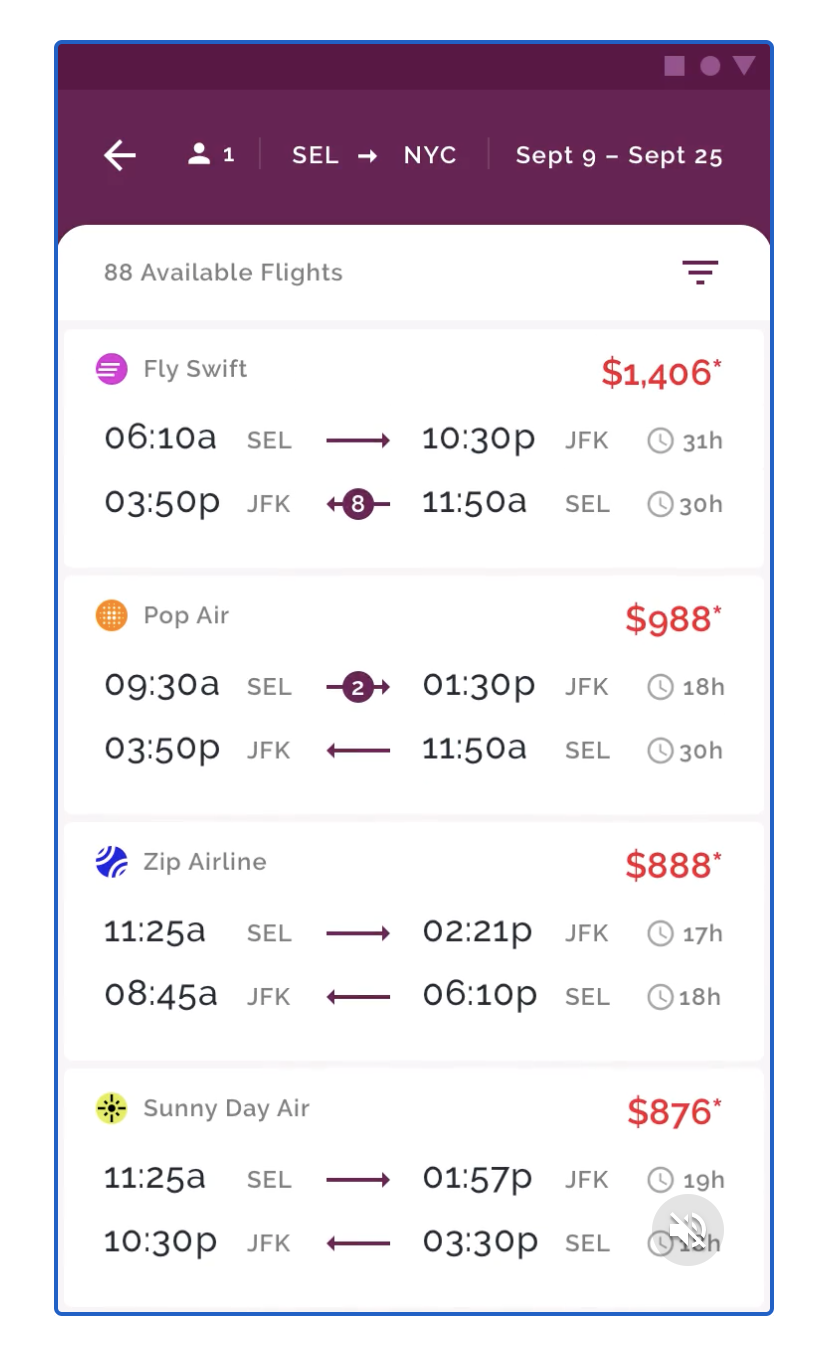
Task: Change the Sept 9 – Sept 25 dates
Action: pos(618,155)
